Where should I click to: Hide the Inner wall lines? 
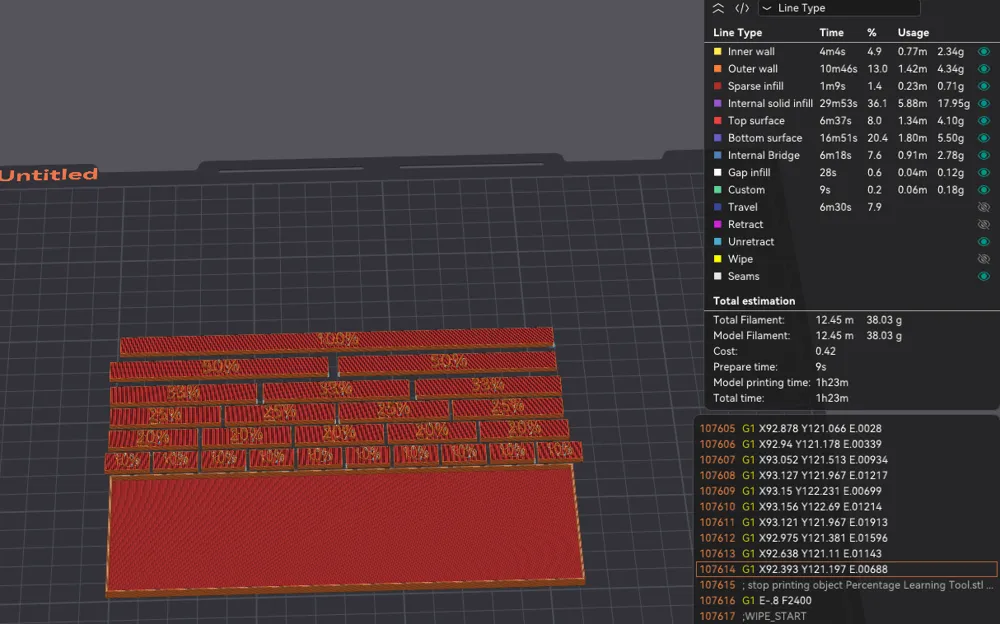[984, 51]
